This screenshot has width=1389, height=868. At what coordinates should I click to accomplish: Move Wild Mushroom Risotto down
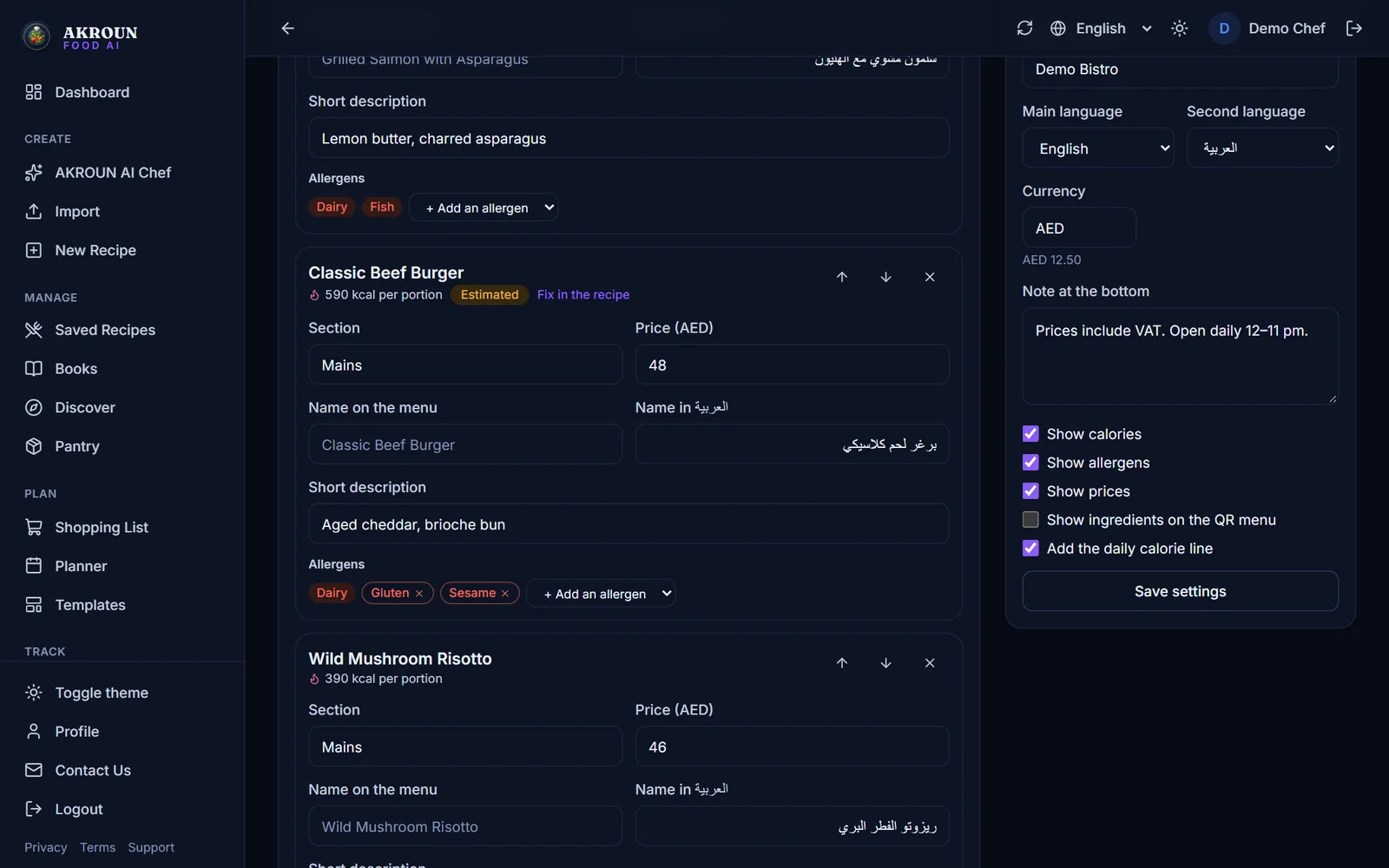pos(885,663)
